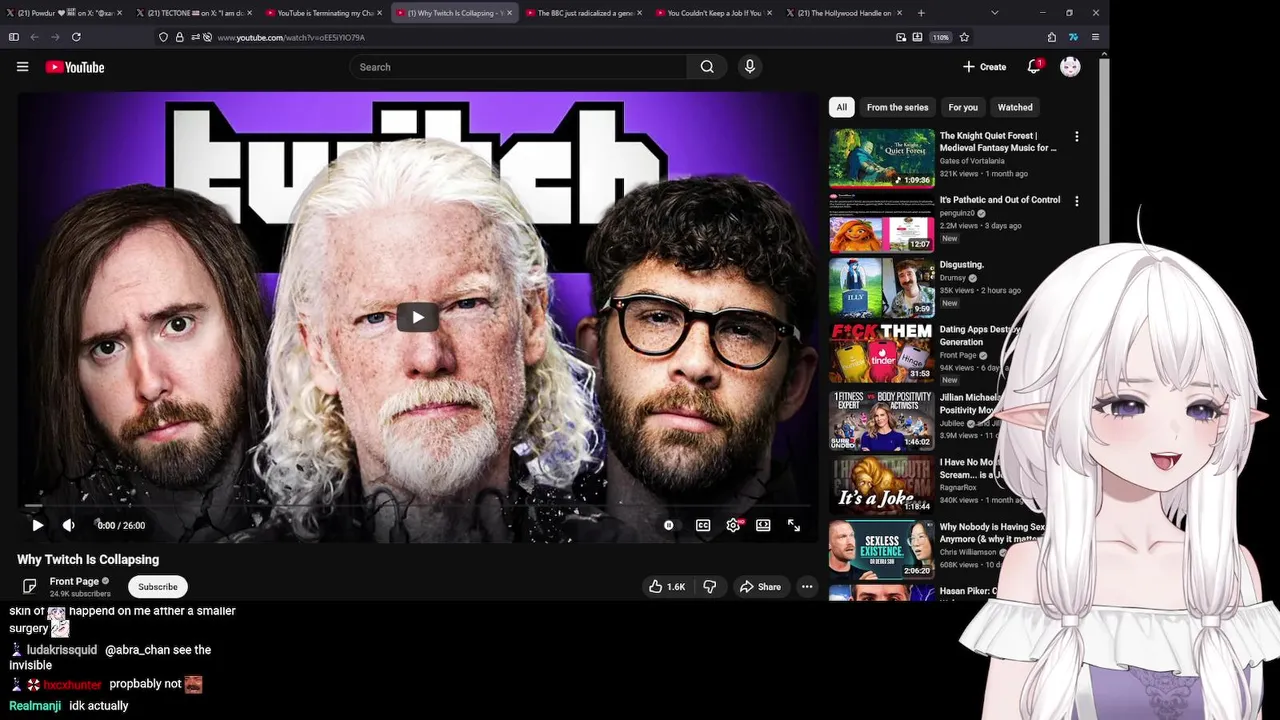Screen dimensions: 1280x720
Task: Click the URL address bar
Action: (x=550, y=37)
